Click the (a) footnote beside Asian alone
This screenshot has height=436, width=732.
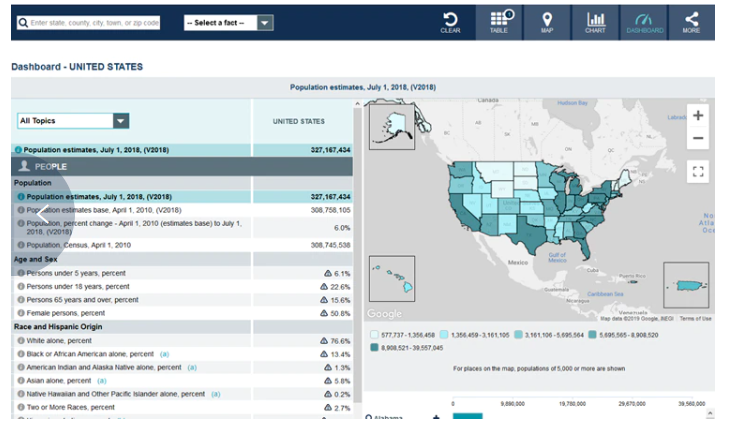[x=101, y=381]
